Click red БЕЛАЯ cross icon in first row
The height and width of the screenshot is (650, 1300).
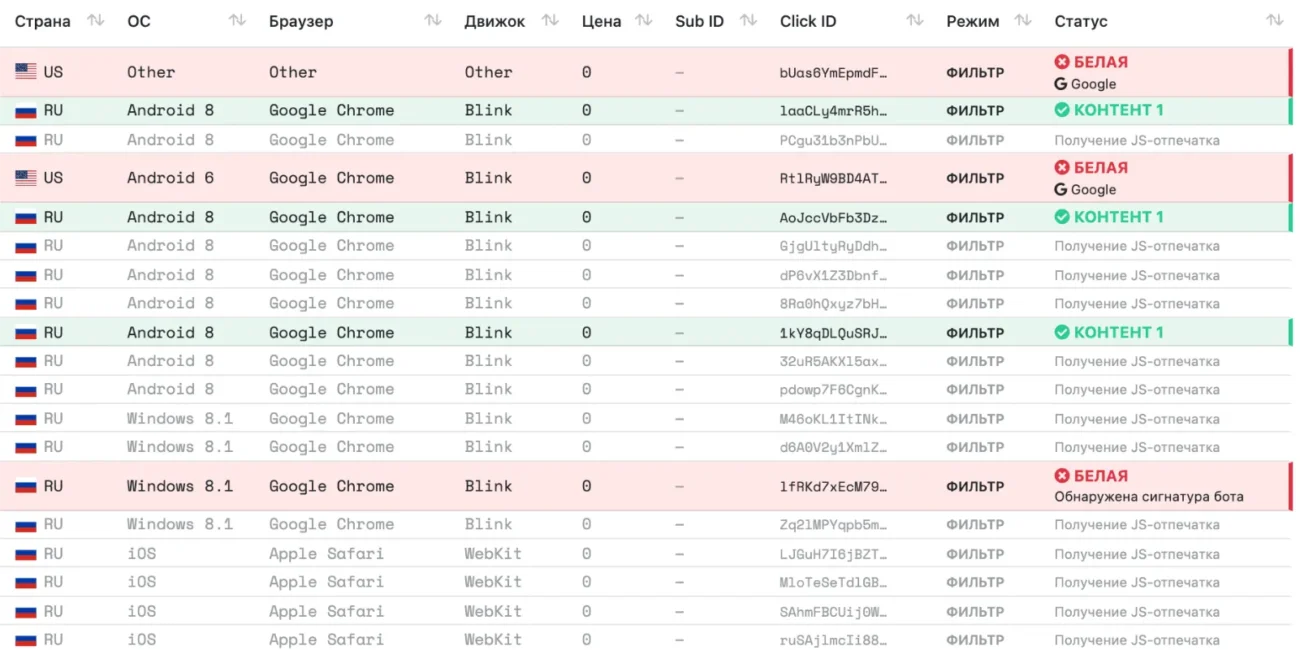coord(1062,62)
